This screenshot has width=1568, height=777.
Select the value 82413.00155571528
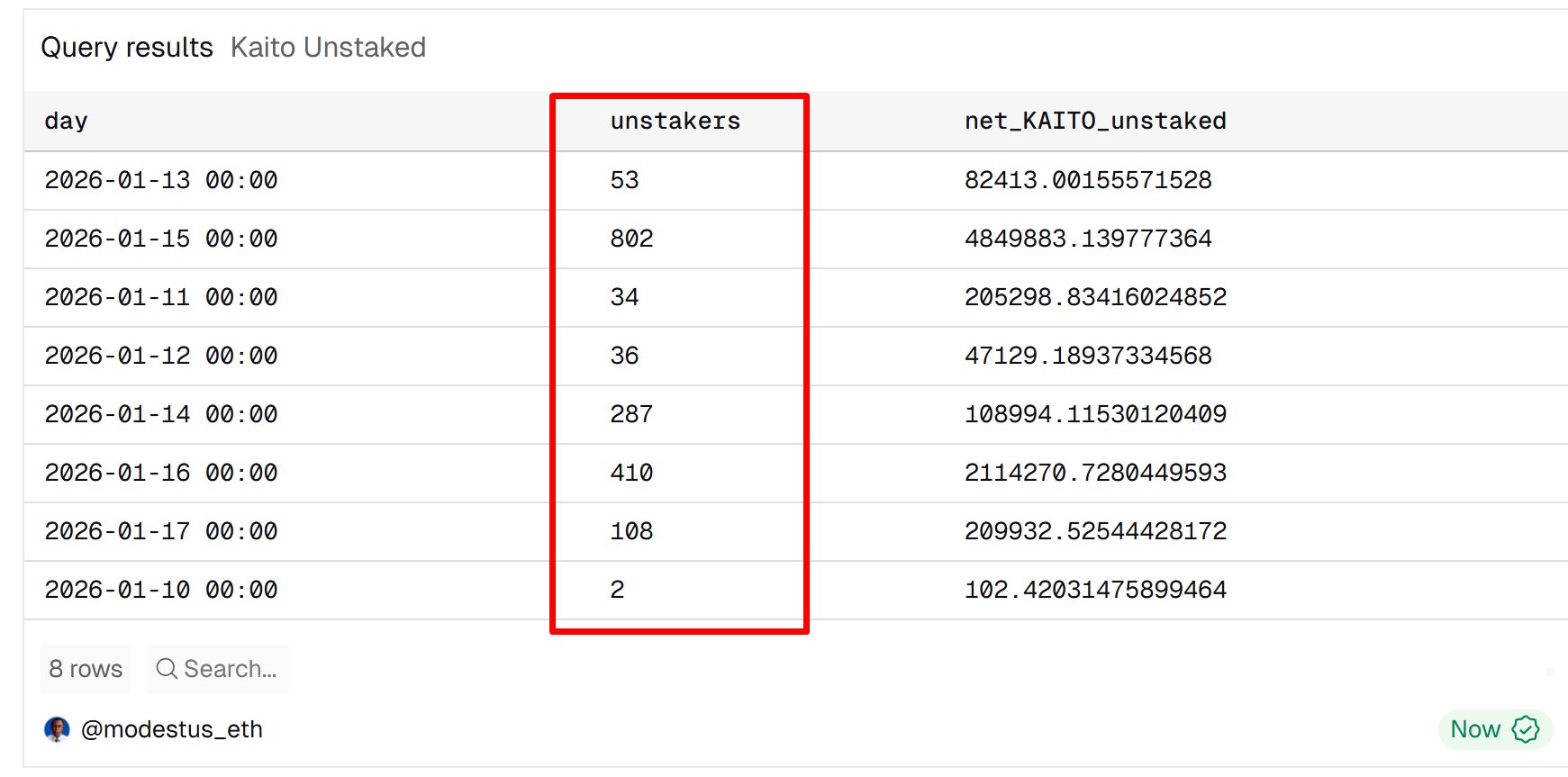point(1088,180)
